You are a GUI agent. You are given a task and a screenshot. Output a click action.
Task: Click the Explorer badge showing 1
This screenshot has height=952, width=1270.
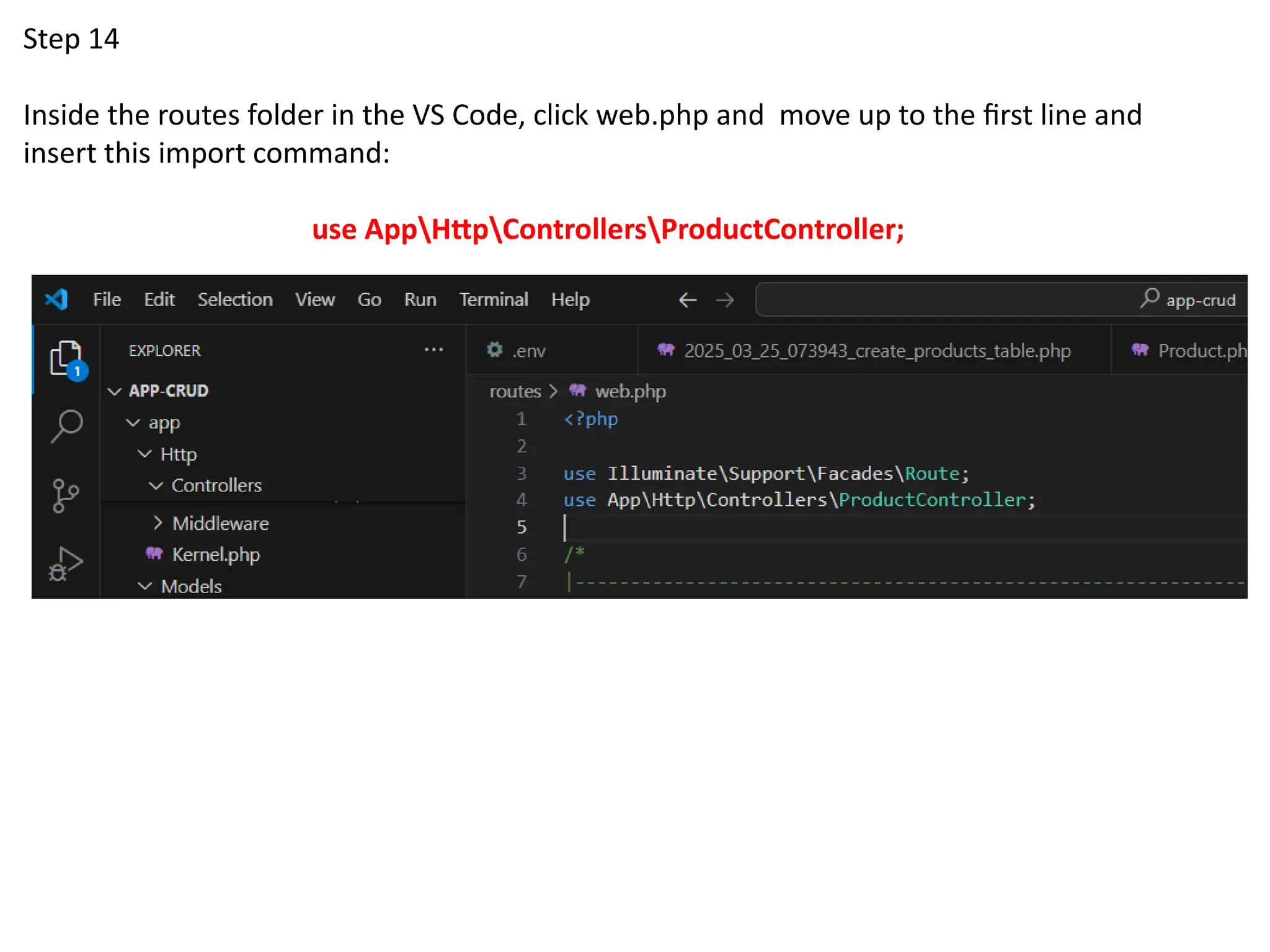(x=77, y=371)
